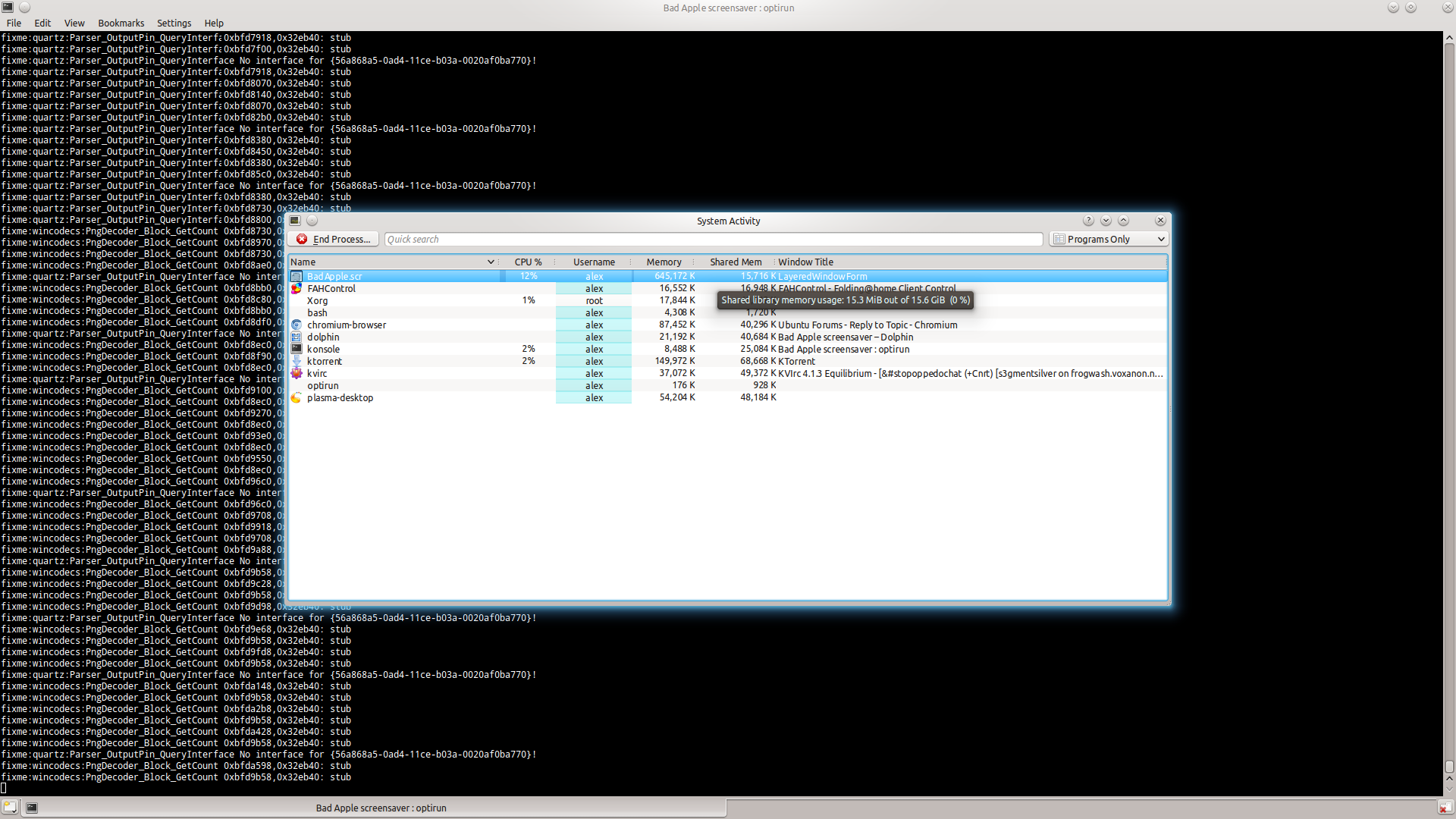Image resolution: width=1456 pixels, height=819 pixels.
Task: Click the Konsole close tab icon
Action: tap(1445, 808)
